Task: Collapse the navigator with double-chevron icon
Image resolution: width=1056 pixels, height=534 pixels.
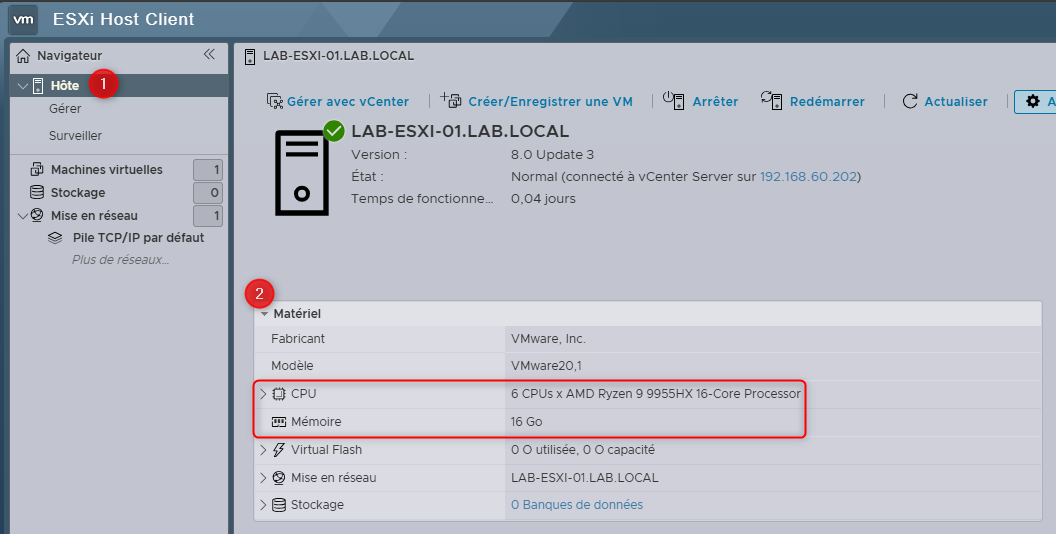Action: (x=209, y=55)
